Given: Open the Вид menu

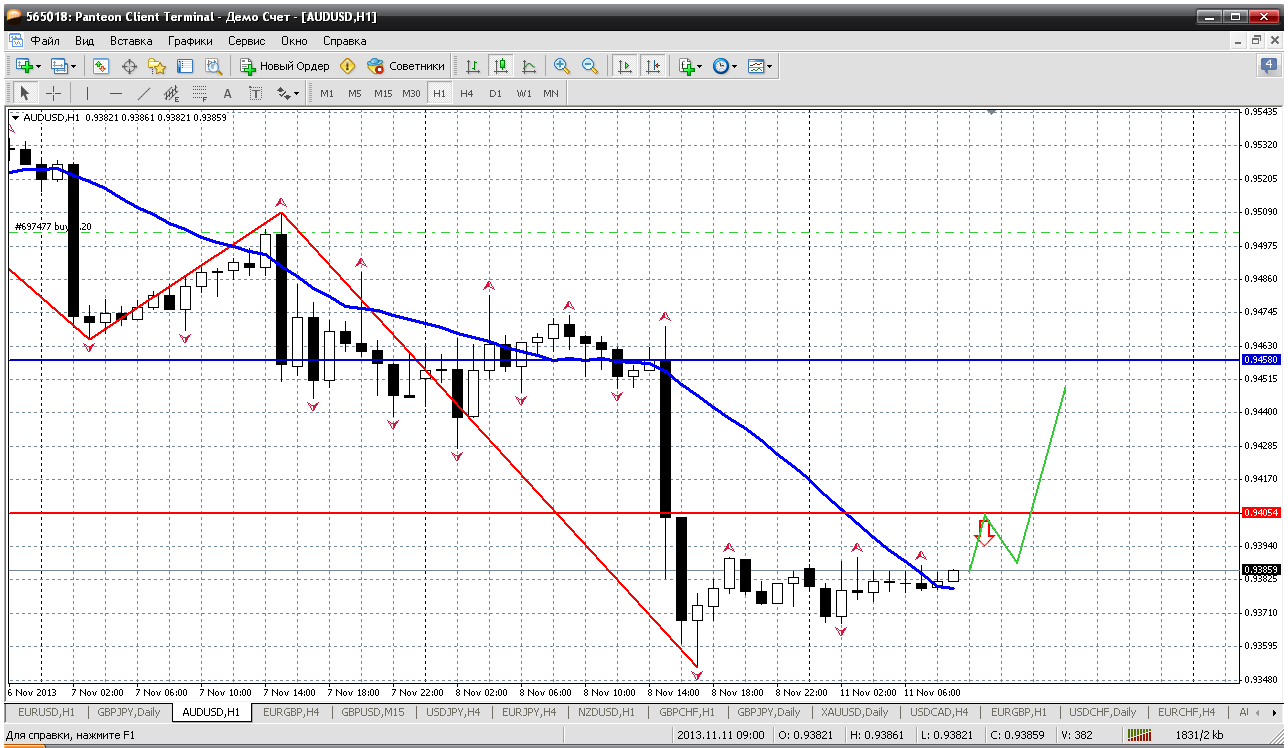Looking at the screenshot, I should click(85, 41).
